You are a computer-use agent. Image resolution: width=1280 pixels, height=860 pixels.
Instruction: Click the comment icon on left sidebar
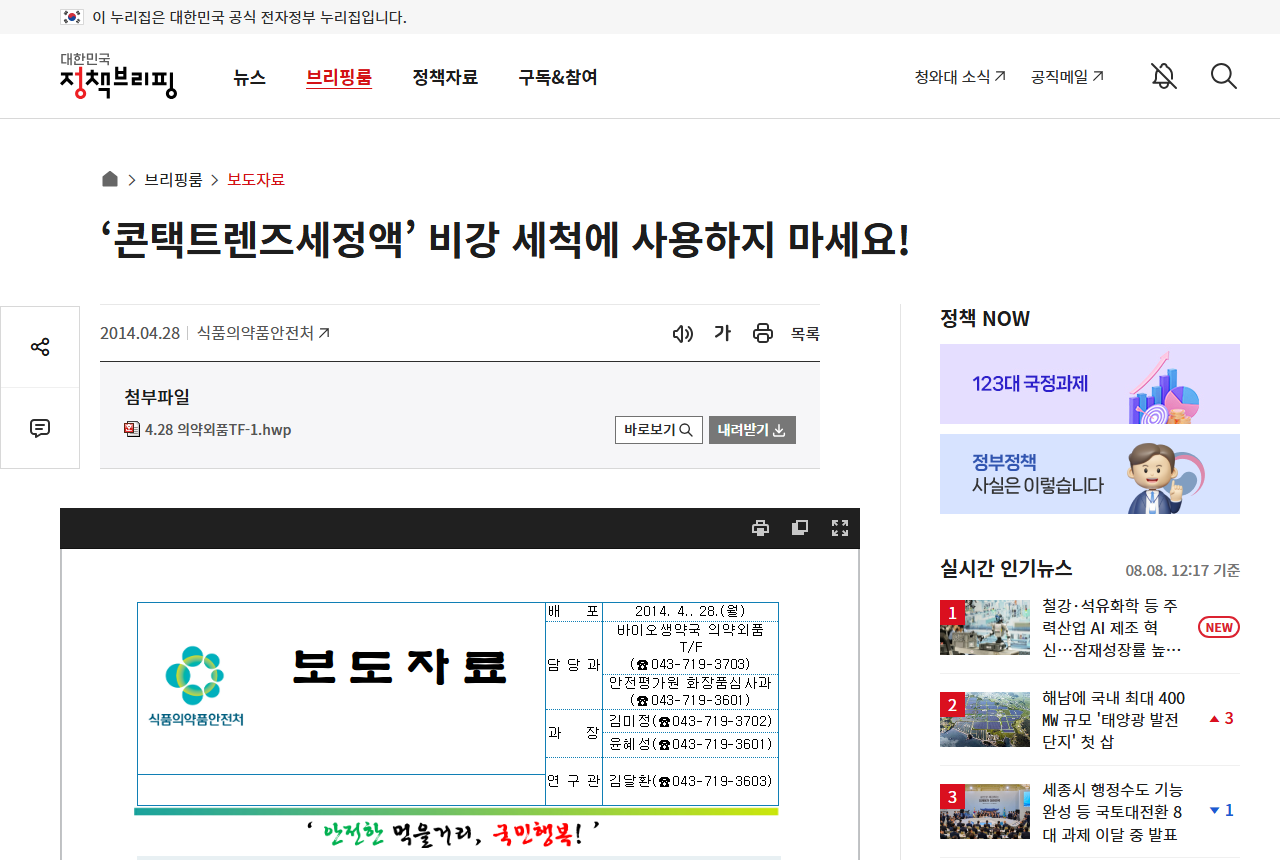[x=40, y=428]
